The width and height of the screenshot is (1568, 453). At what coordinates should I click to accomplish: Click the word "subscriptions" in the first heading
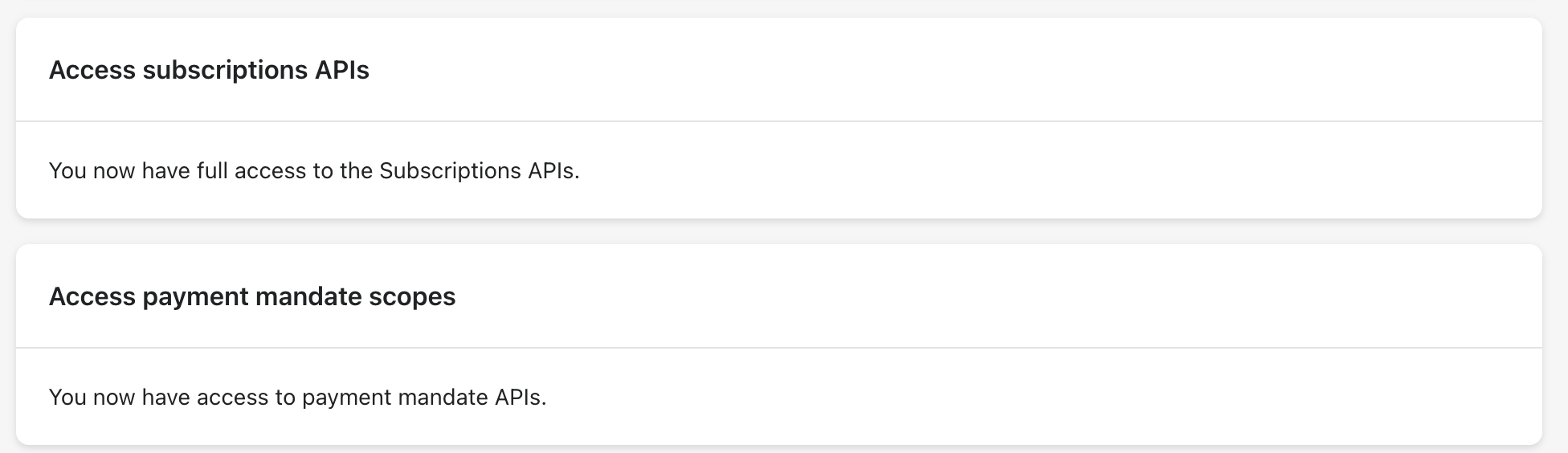[225, 71]
